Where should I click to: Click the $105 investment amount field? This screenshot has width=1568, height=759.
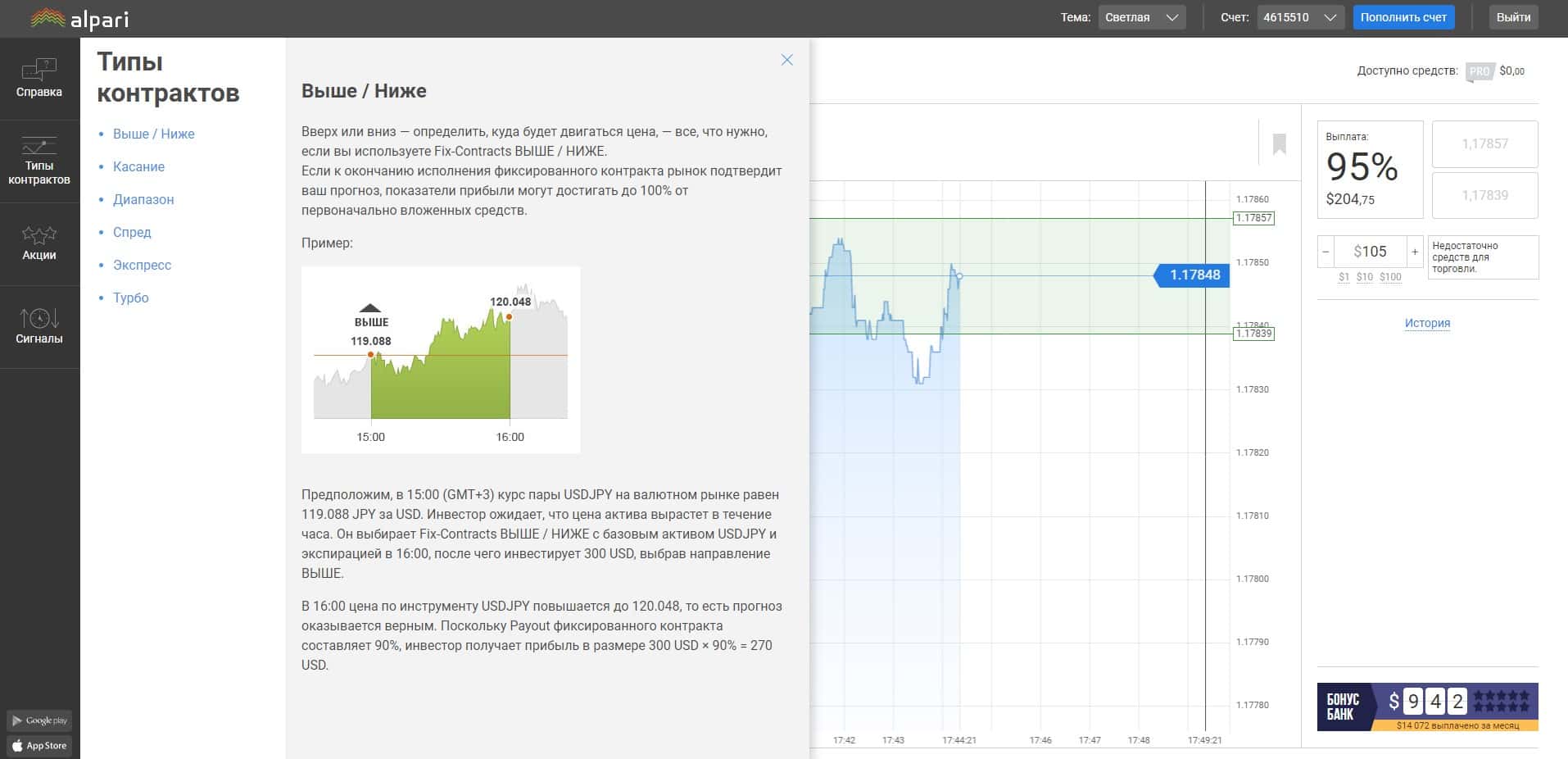click(1370, 252)
